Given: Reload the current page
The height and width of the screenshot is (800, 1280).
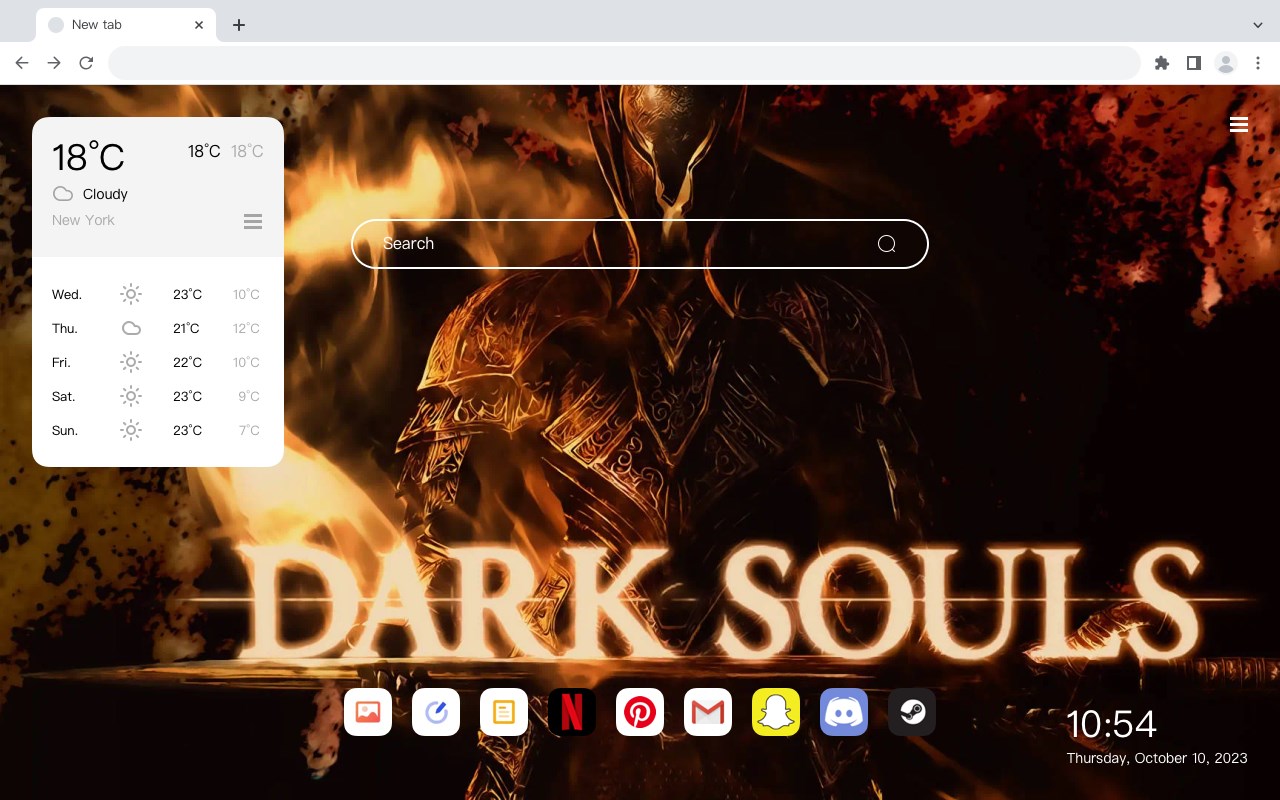Looking at the screenshot, I should (86, 63).
